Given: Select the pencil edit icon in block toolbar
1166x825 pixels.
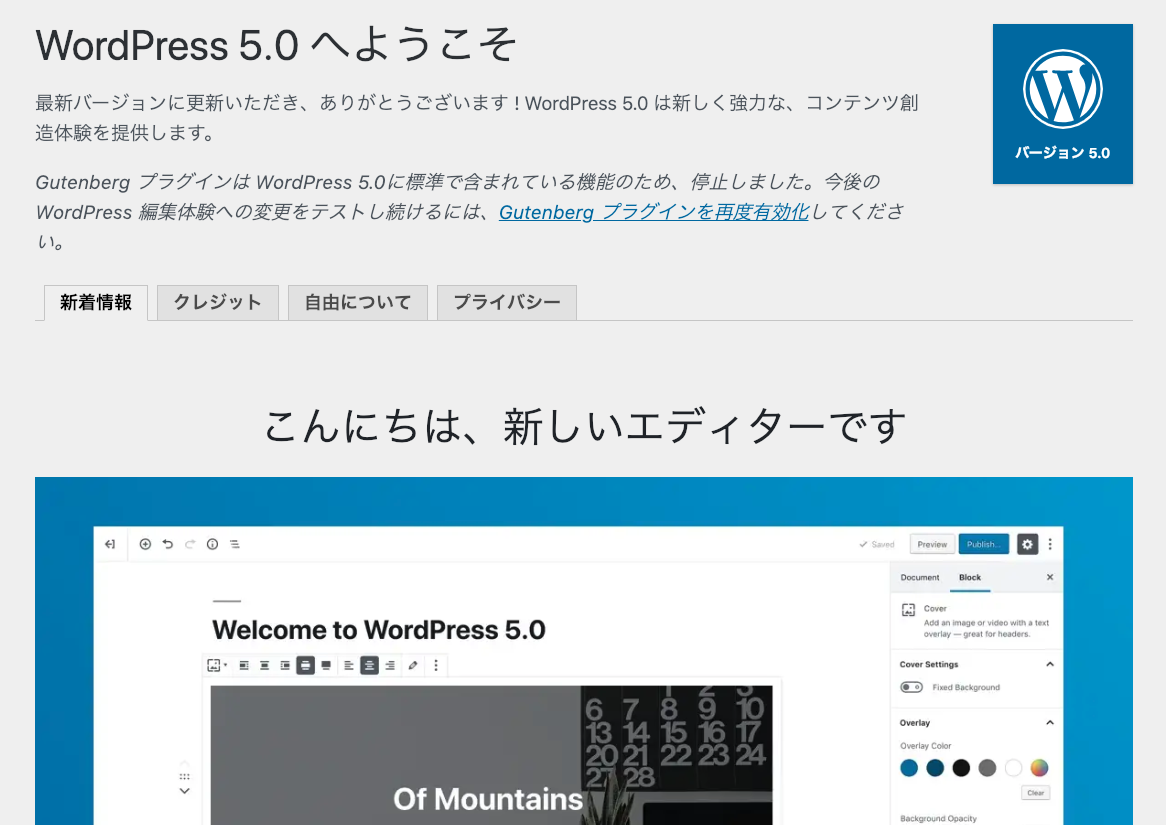Looking at the screenshot, I should [413, 665].
